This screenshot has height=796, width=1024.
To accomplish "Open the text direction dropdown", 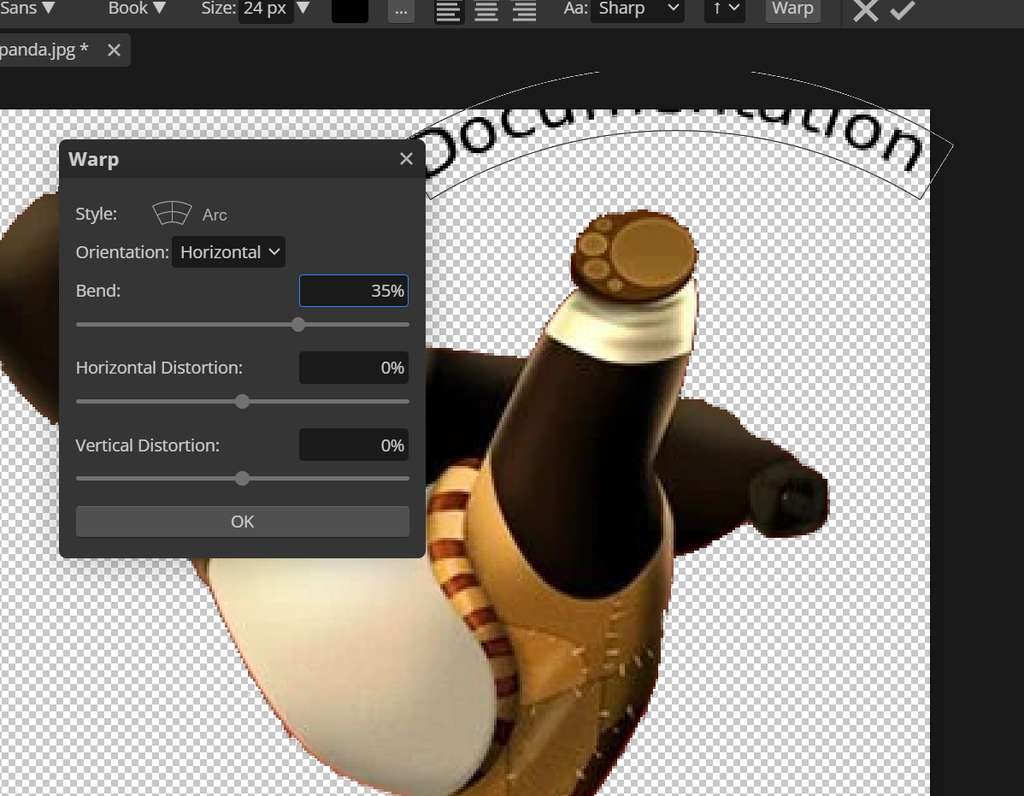I will (x=725, y=9).
